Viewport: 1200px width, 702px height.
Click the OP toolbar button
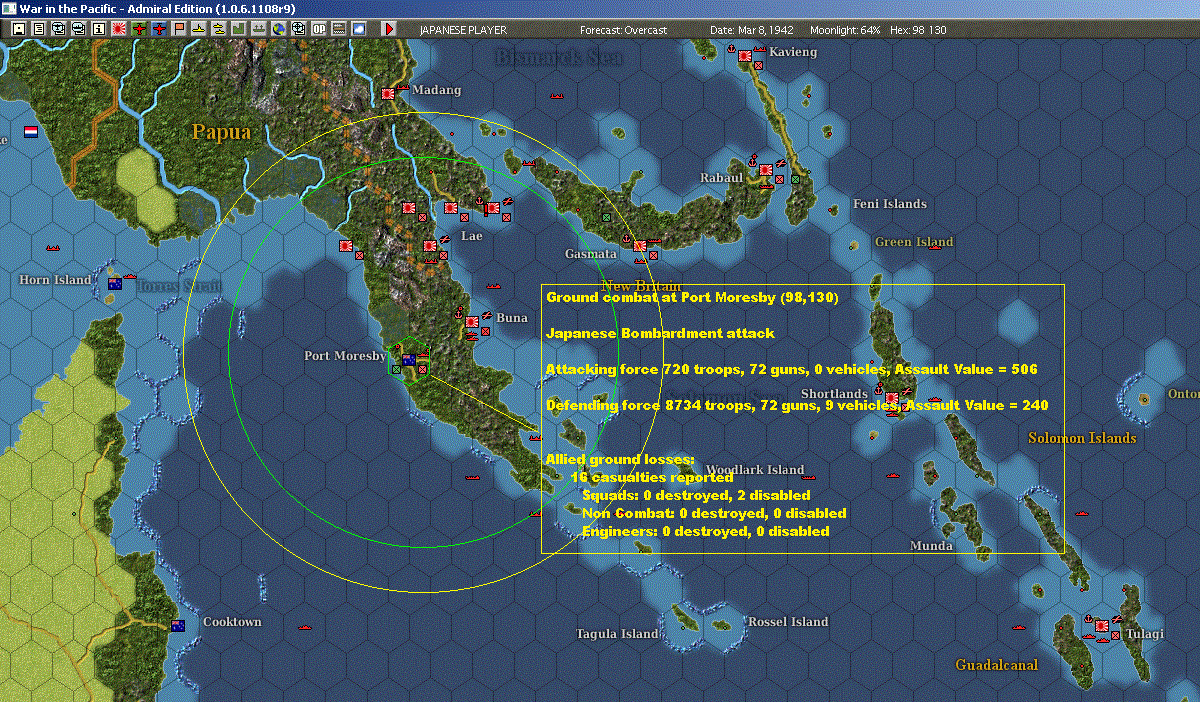click(318, 29)
